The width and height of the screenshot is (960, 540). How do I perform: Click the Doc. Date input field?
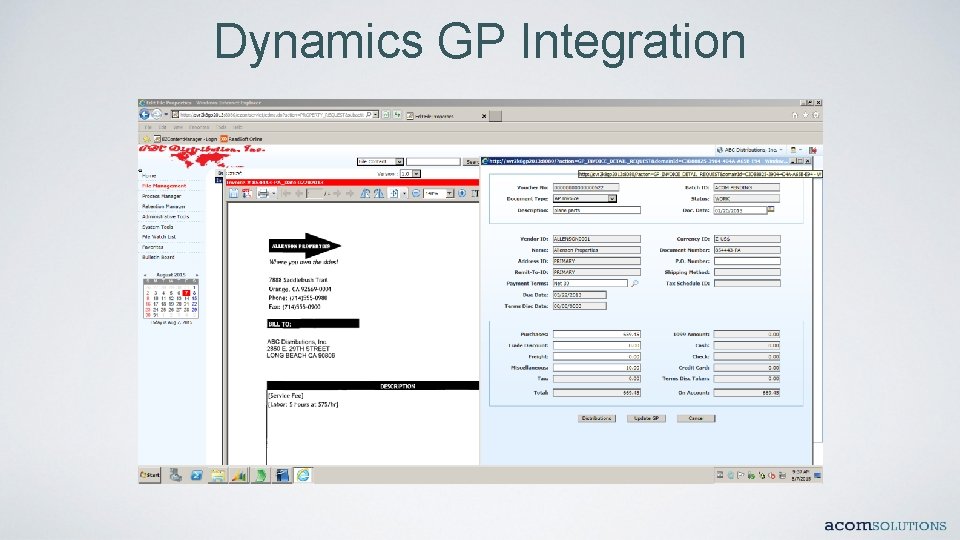click(x=740, y=210)
